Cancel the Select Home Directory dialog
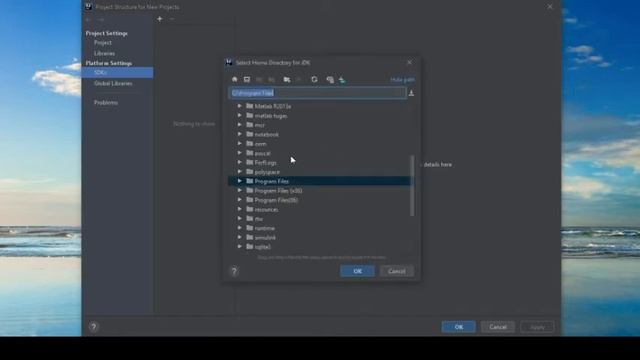Image resolution: width=640 pixels, height=360 pixels. tap(396, 271)
